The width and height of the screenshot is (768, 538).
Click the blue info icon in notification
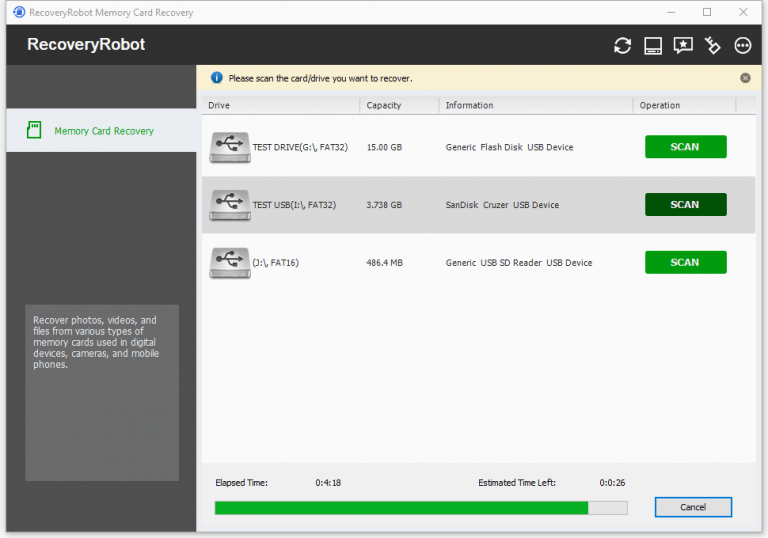(216, 78)
